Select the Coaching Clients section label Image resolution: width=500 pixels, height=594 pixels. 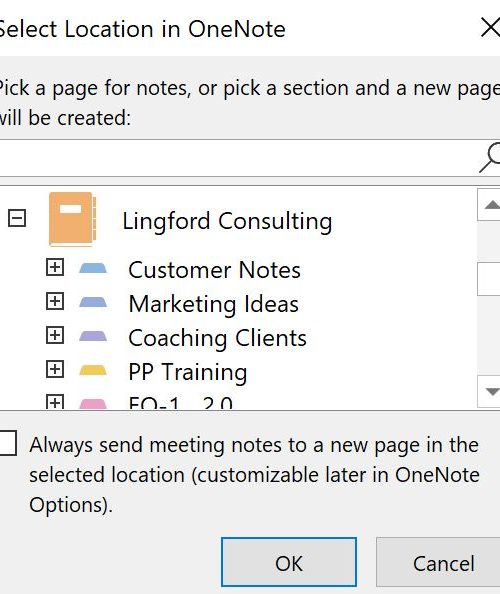217,338
